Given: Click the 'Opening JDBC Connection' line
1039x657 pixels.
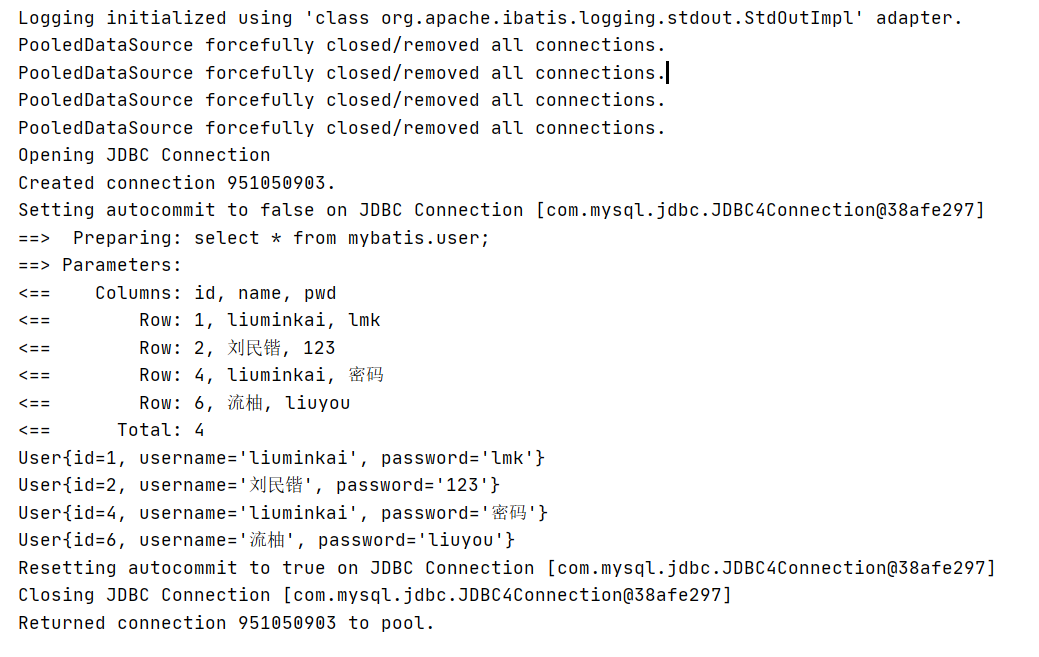Looking at the screenshot, I should 144,155.
